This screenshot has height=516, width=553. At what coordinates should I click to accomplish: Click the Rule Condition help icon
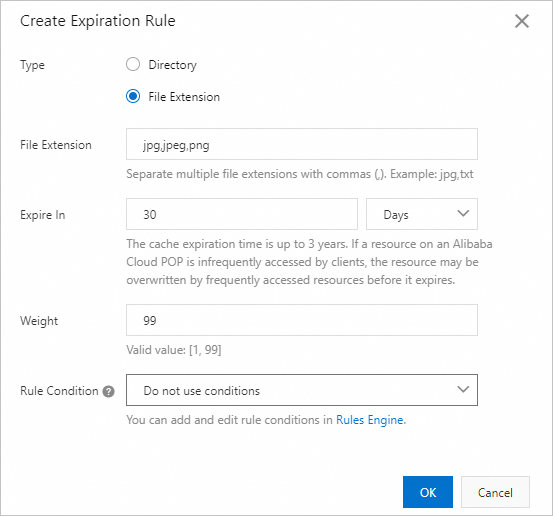click(109, 391)
